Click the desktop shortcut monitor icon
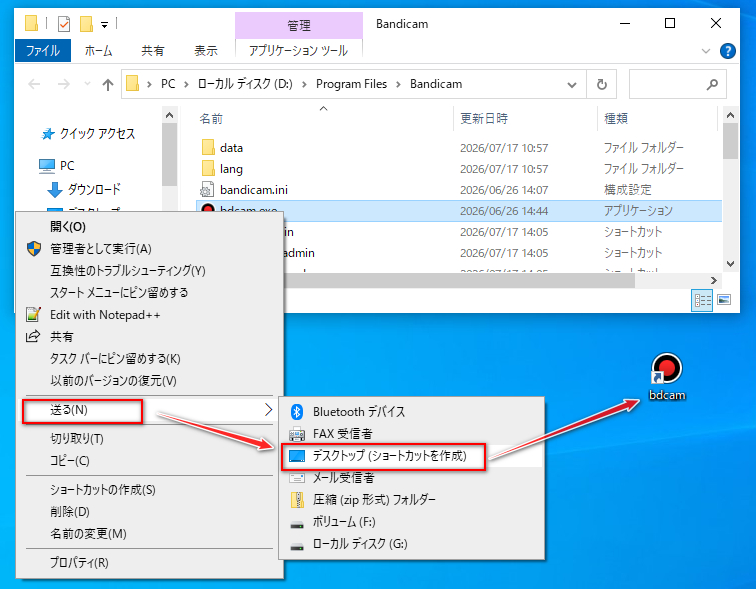 297,456
